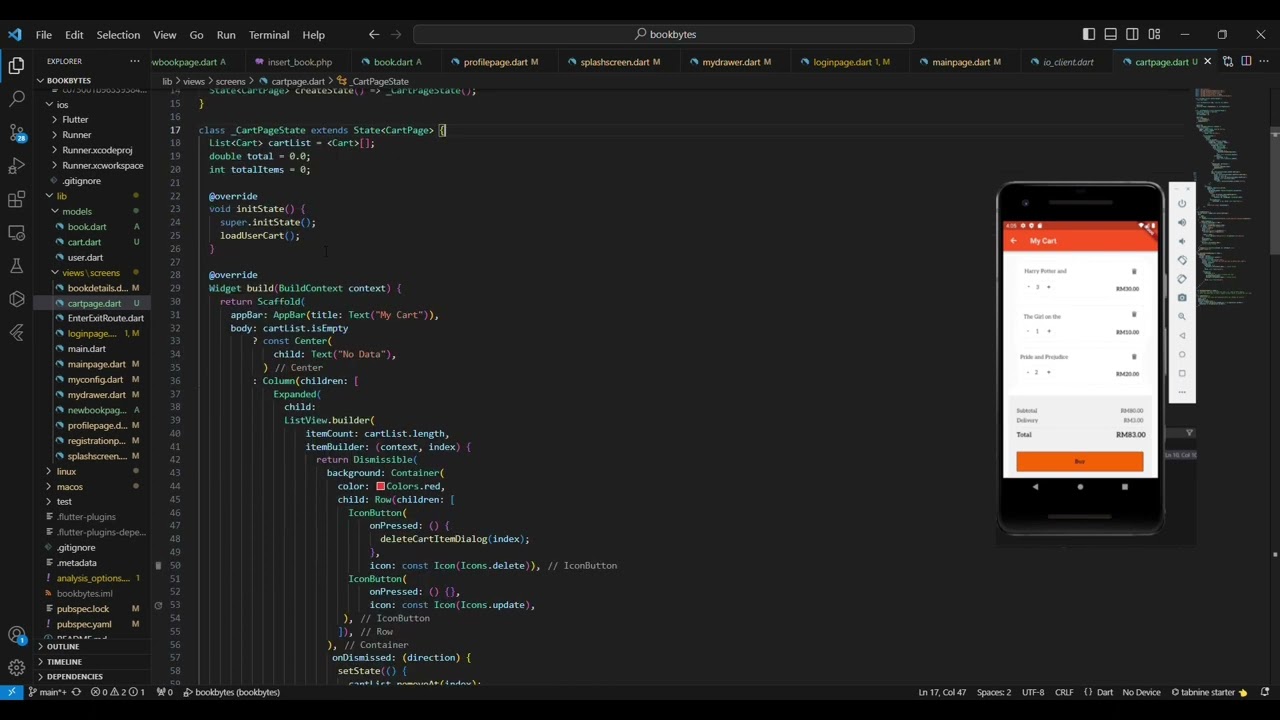Open the Run and Debug view
The height and width of the screenshot is (720, 1280).
[16, 166]
